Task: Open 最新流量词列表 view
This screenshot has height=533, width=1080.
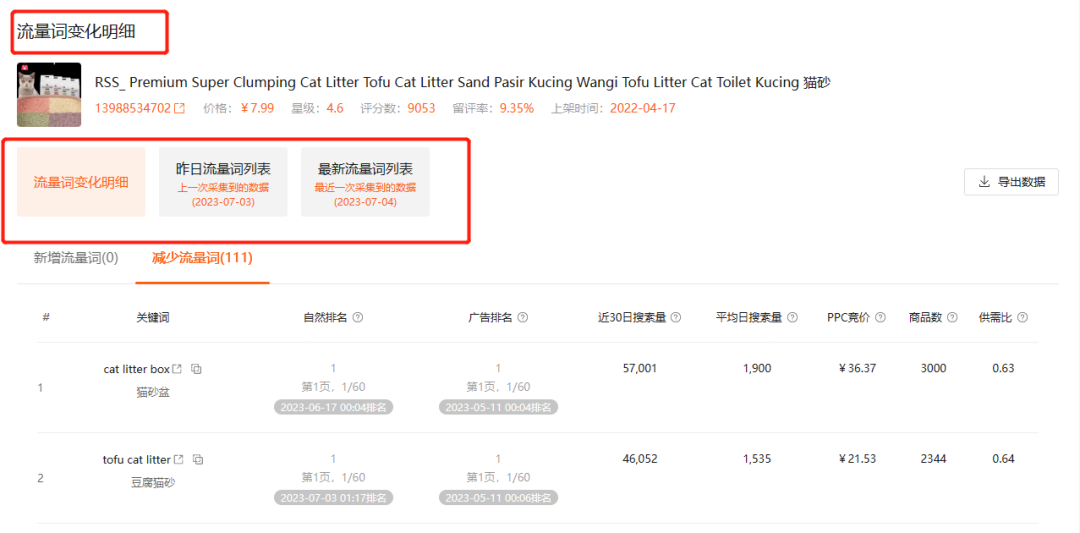Action: pos(365,182)
